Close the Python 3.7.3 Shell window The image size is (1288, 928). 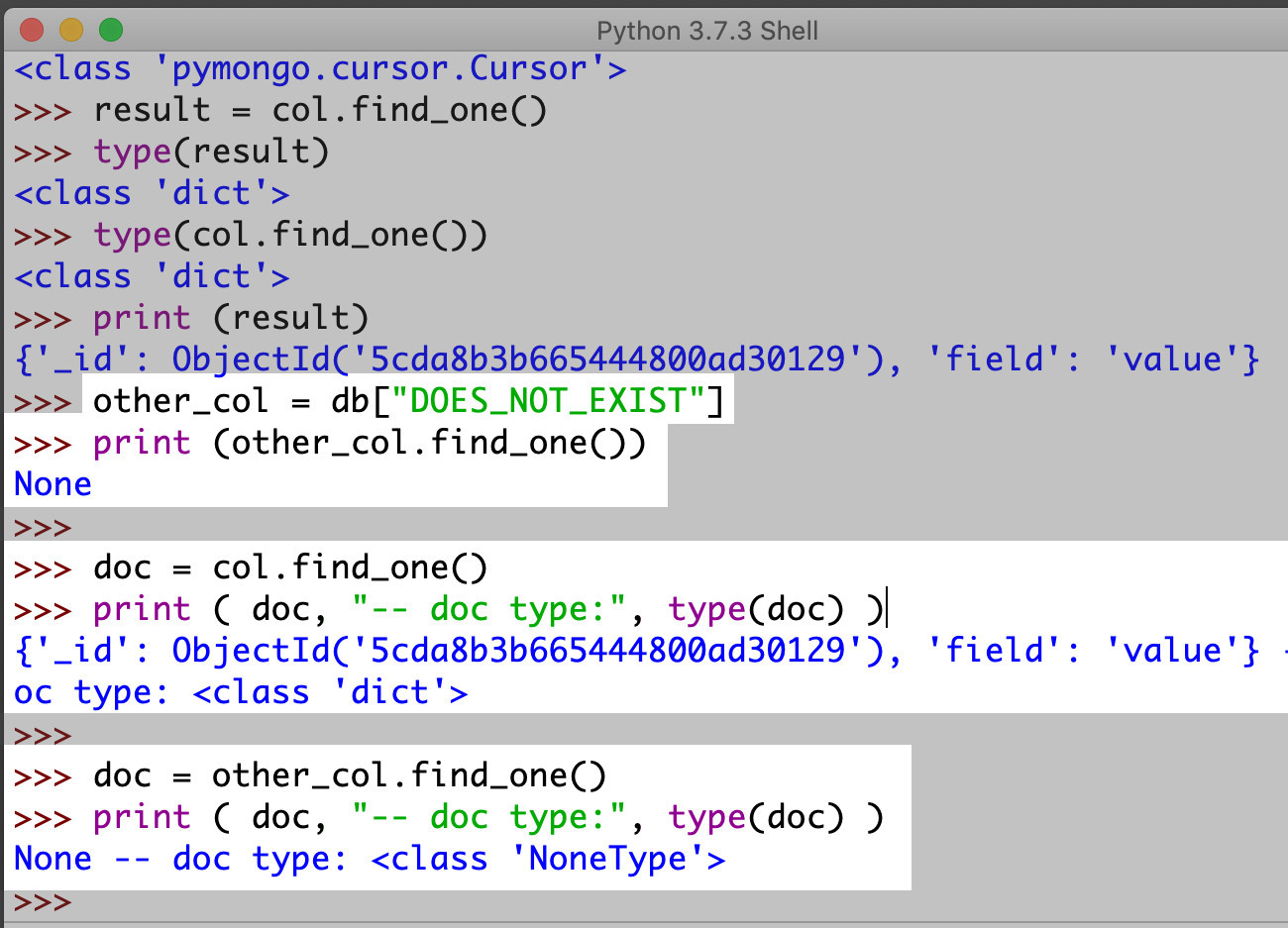30,30
